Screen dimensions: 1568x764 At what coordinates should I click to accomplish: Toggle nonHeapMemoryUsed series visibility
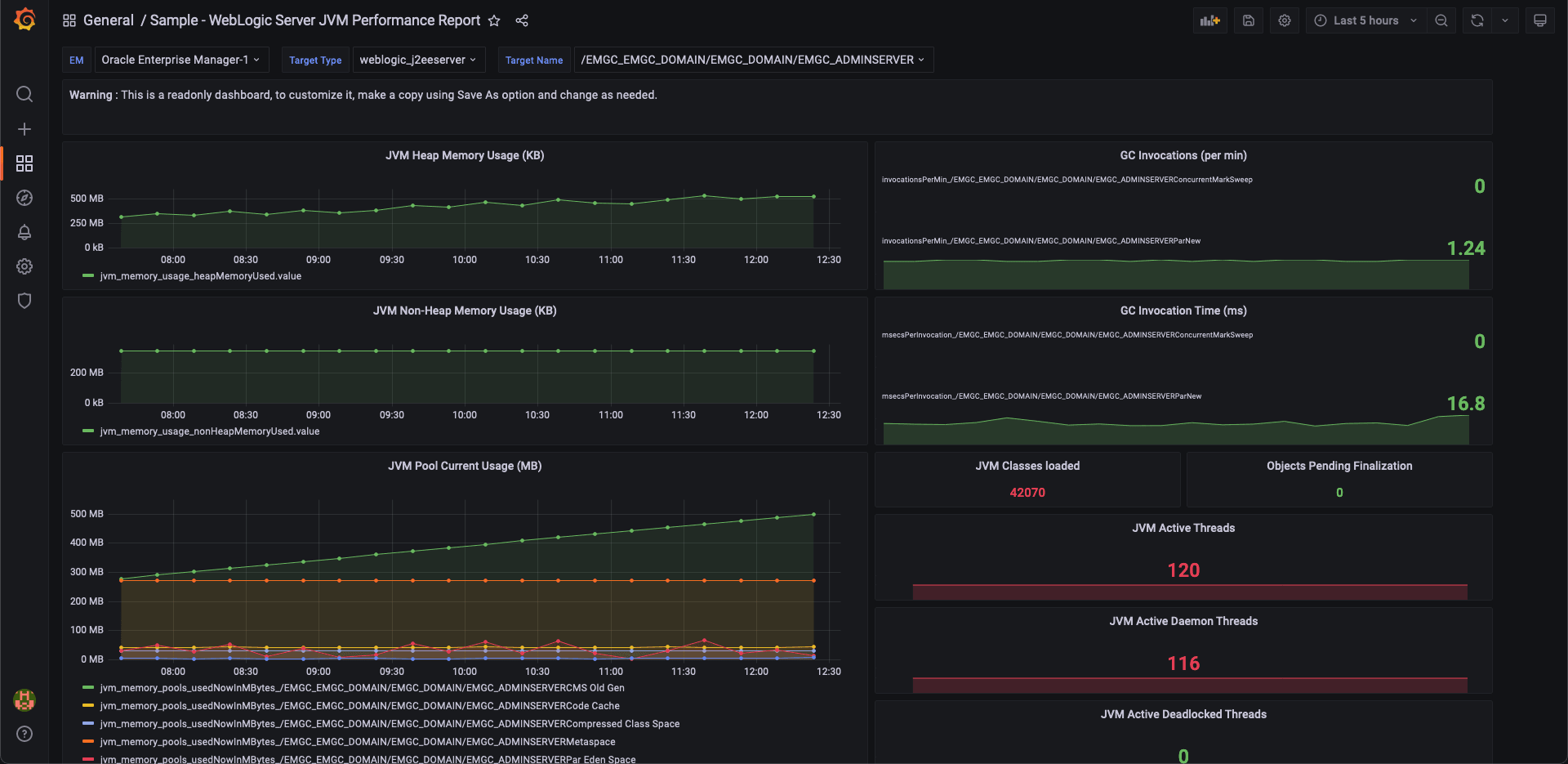[210, 431]
